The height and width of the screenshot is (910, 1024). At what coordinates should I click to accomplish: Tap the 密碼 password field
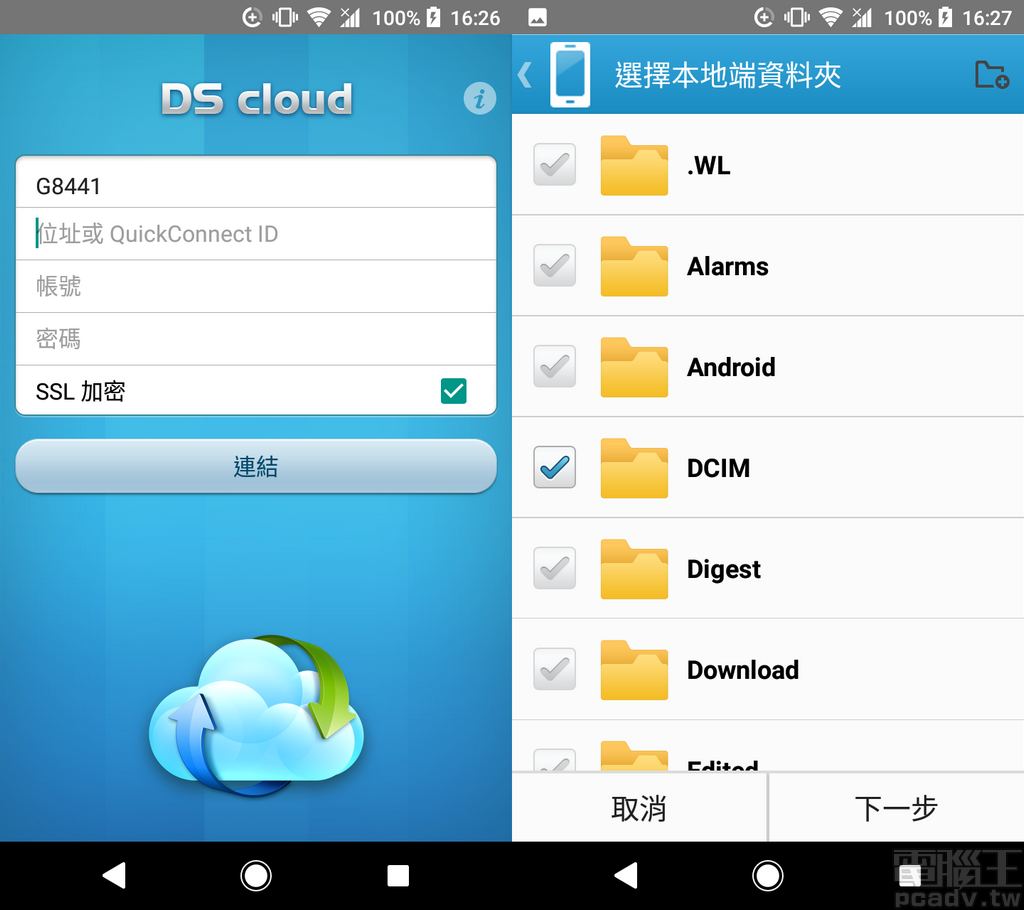coord(256,338)
